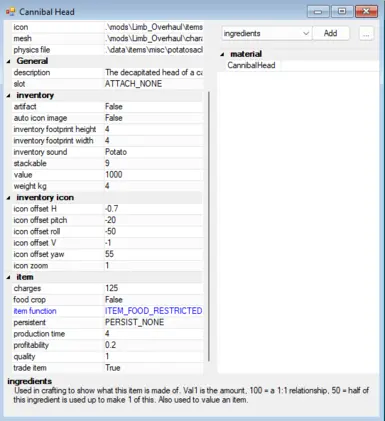This screenshot has height=421, width=385.
Task: Select the CannibalHead material entry
Action: [x=251, y=65]
